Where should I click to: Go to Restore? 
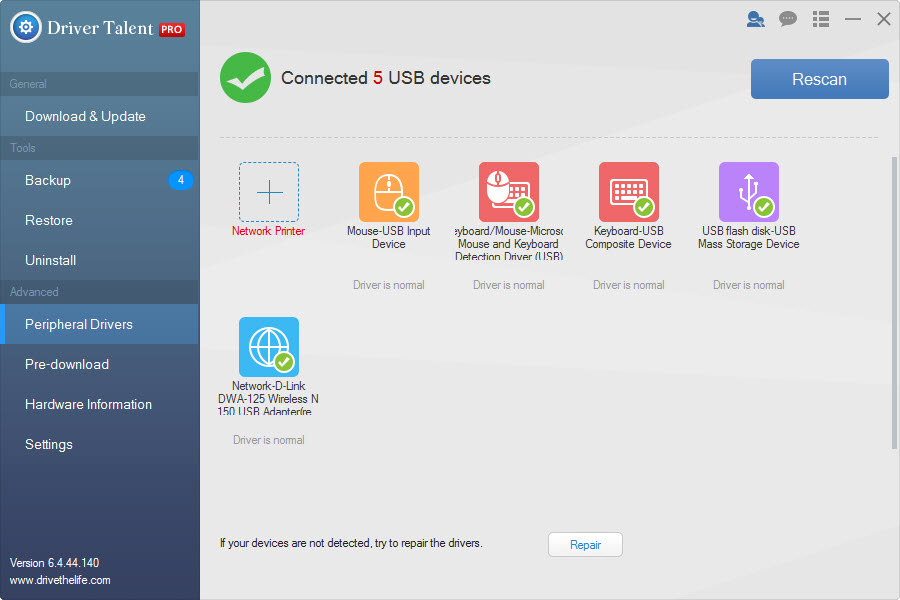click(100, 220)
